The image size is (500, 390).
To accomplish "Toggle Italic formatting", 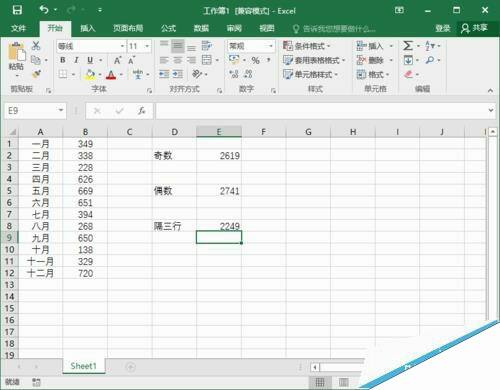I will click(76, 60).
